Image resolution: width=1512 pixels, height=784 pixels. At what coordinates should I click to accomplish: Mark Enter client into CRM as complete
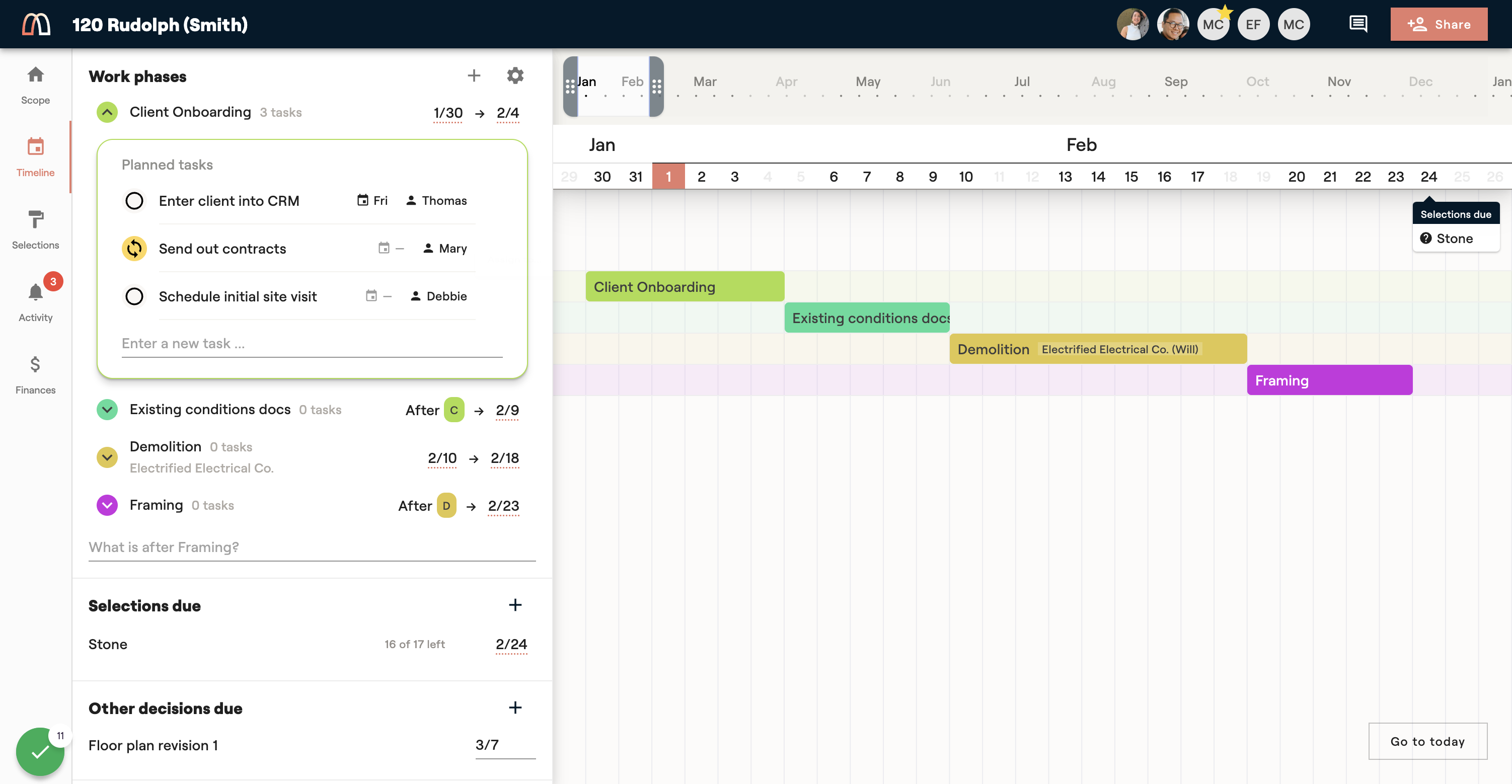click(134, 201)
